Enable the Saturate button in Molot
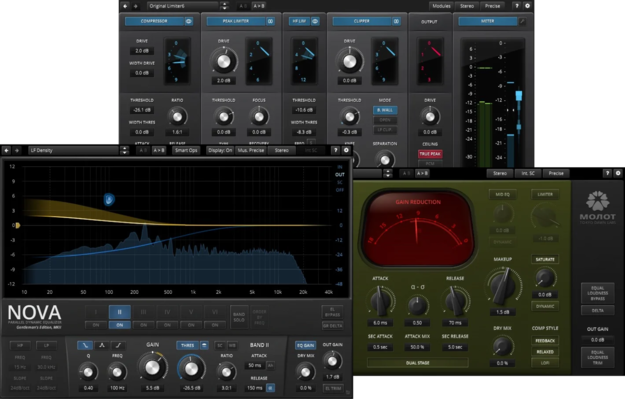The image size is (625, 399). tap(545, 259)
